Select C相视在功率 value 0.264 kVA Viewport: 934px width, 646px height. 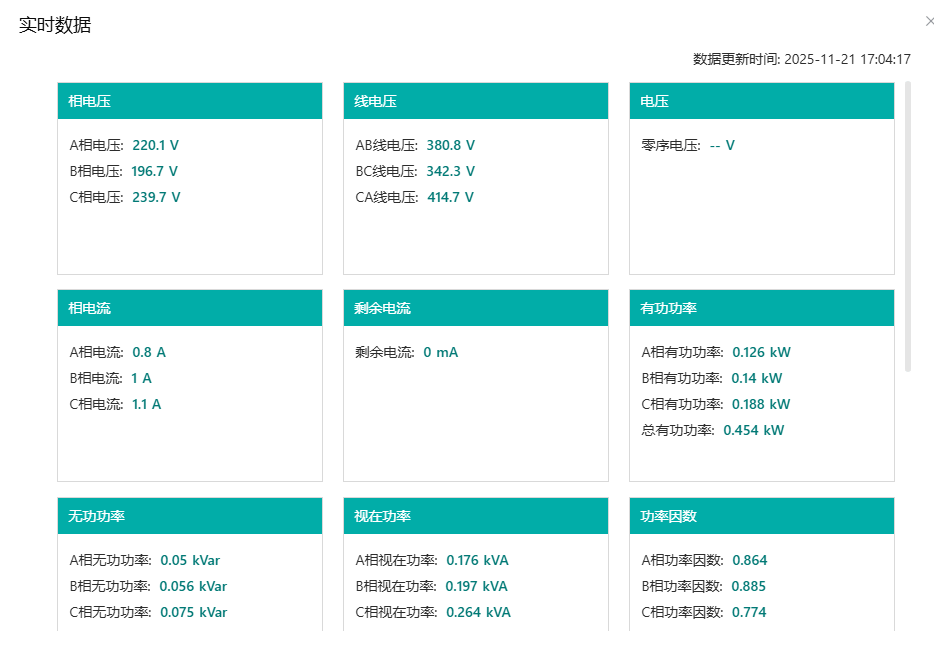point(478,612)
